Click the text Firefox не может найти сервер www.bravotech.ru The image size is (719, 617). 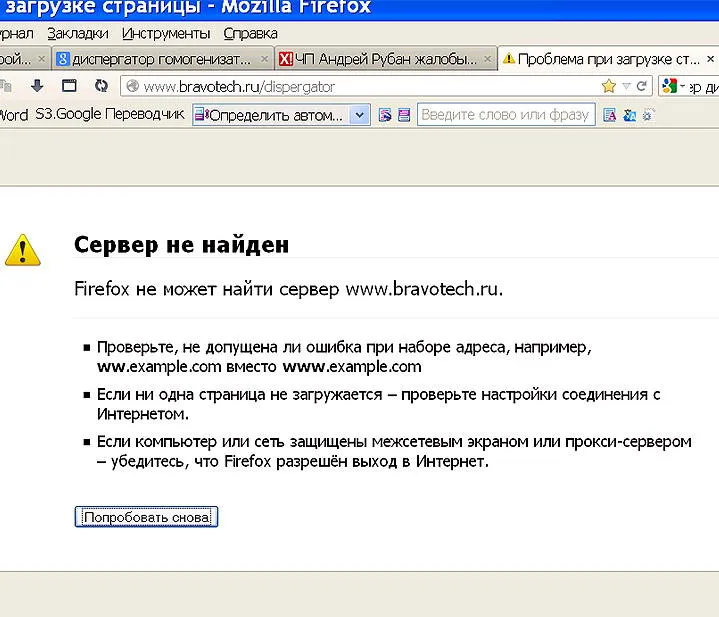(x=288, y=289)
